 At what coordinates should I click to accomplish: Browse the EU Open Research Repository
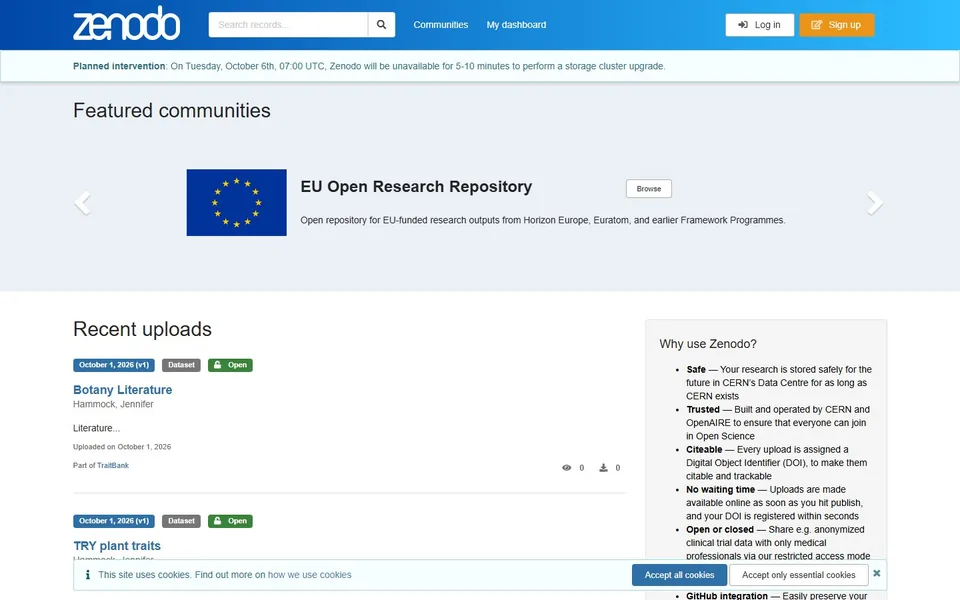[x=648, y=189]
